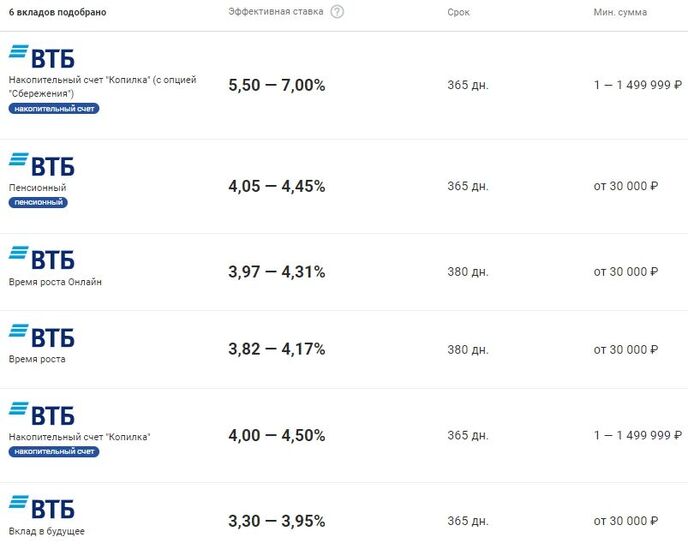Open the Вклад в будущее deposit
The height and width of the screenshot is (555, 688).
tap(47, 531)
